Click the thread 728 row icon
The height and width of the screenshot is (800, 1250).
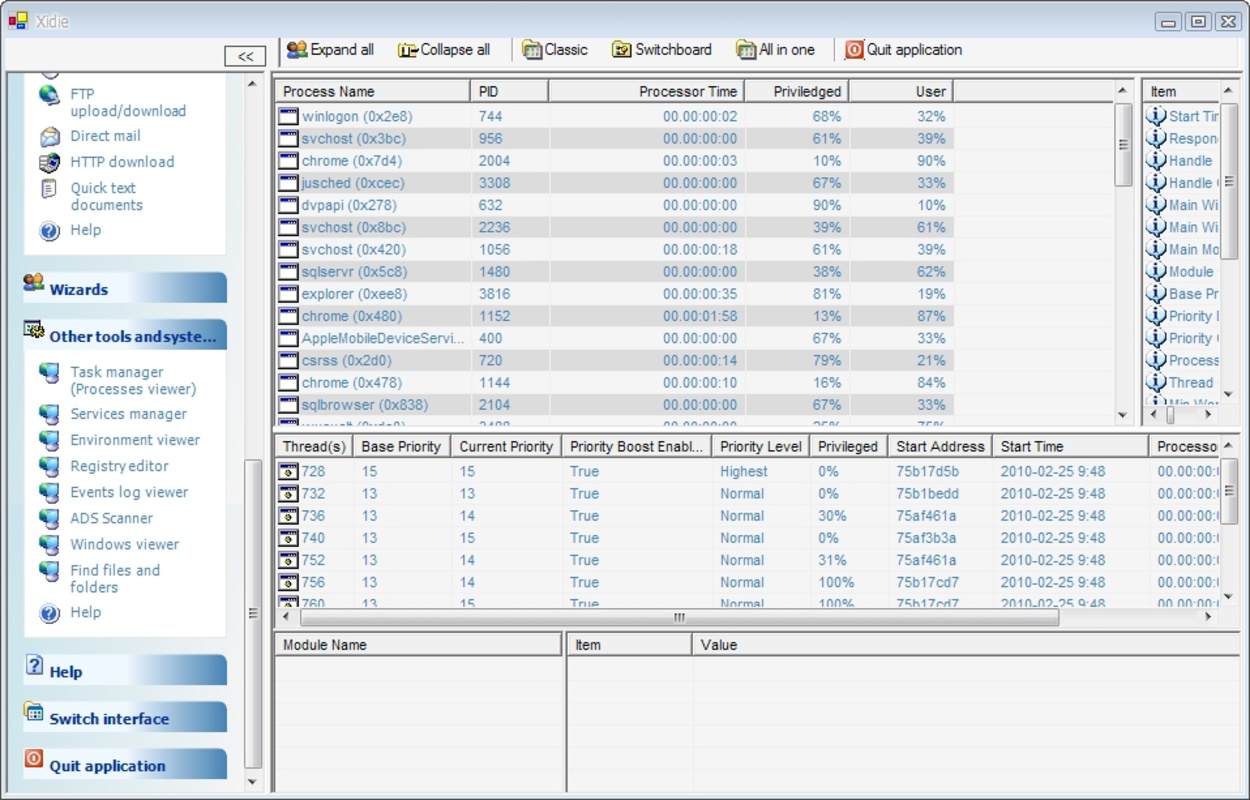point(288,472)
